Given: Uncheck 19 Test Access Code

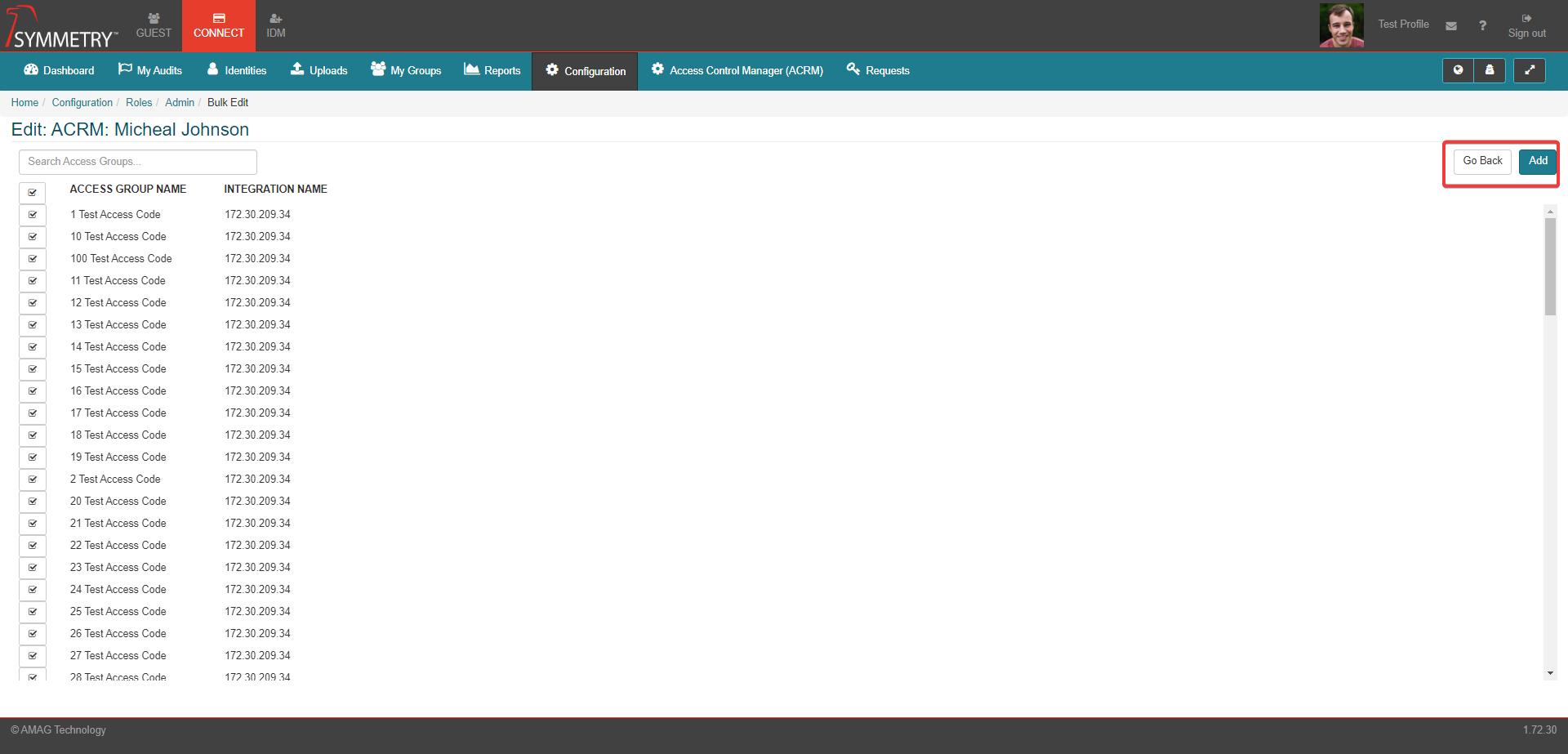Looking at the screenshot, I should (x=33, y=457).
